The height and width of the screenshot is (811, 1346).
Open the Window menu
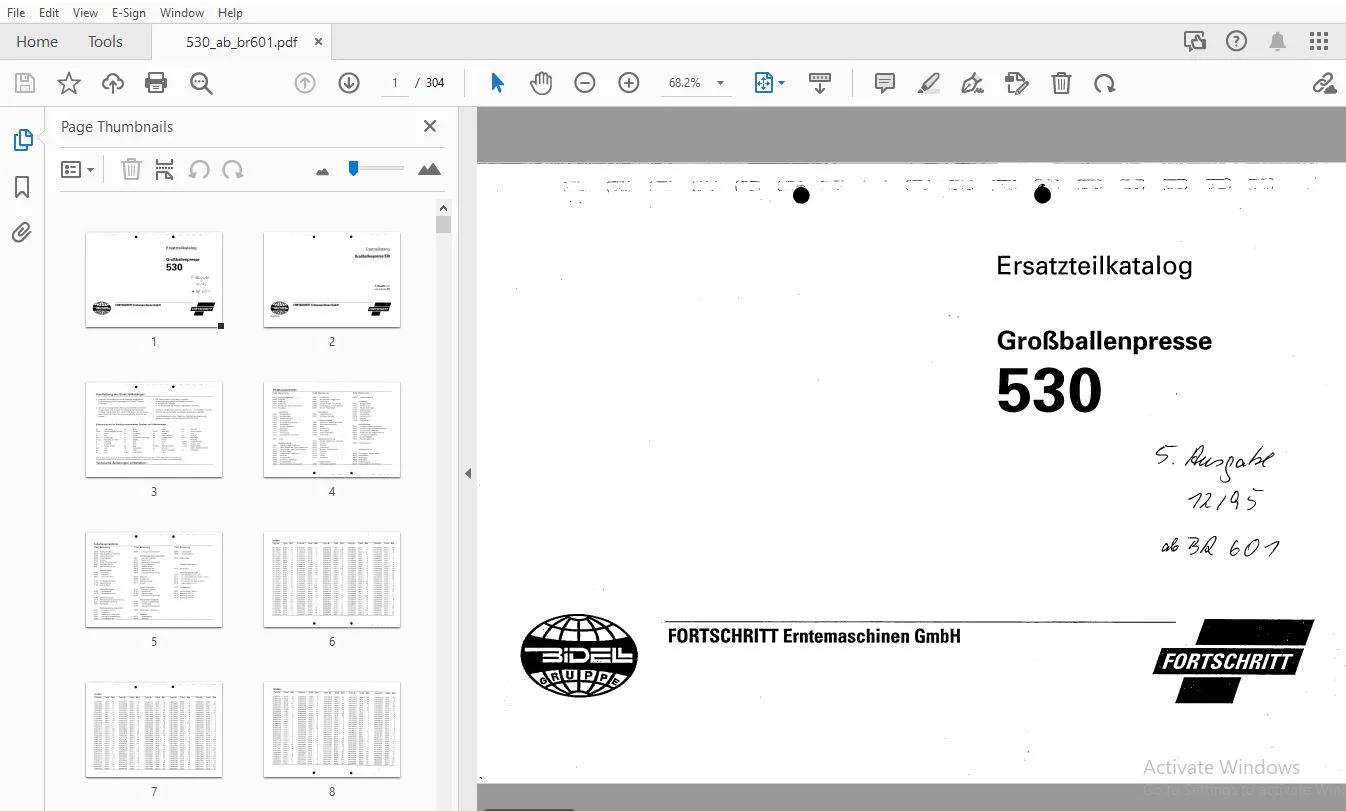(x=182, y=13)
